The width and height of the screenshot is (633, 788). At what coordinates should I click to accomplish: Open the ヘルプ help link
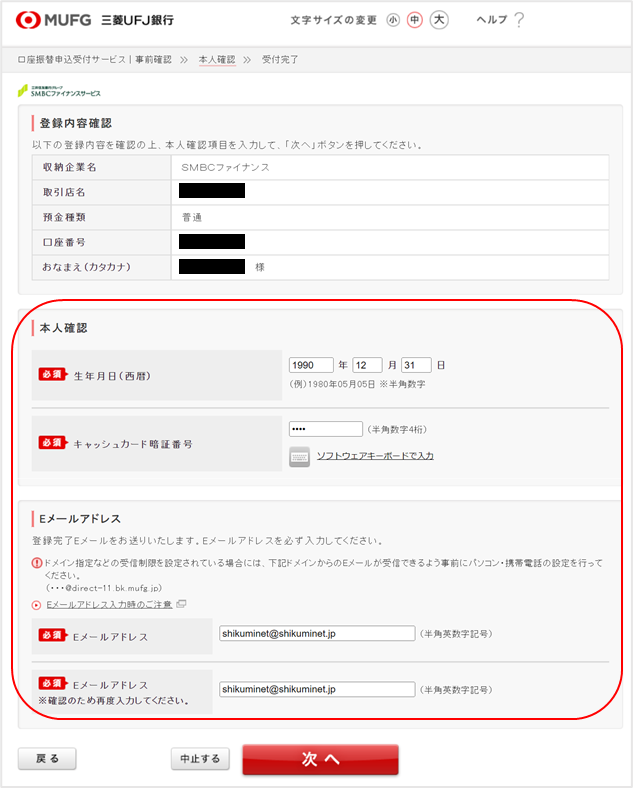(490, 20)
